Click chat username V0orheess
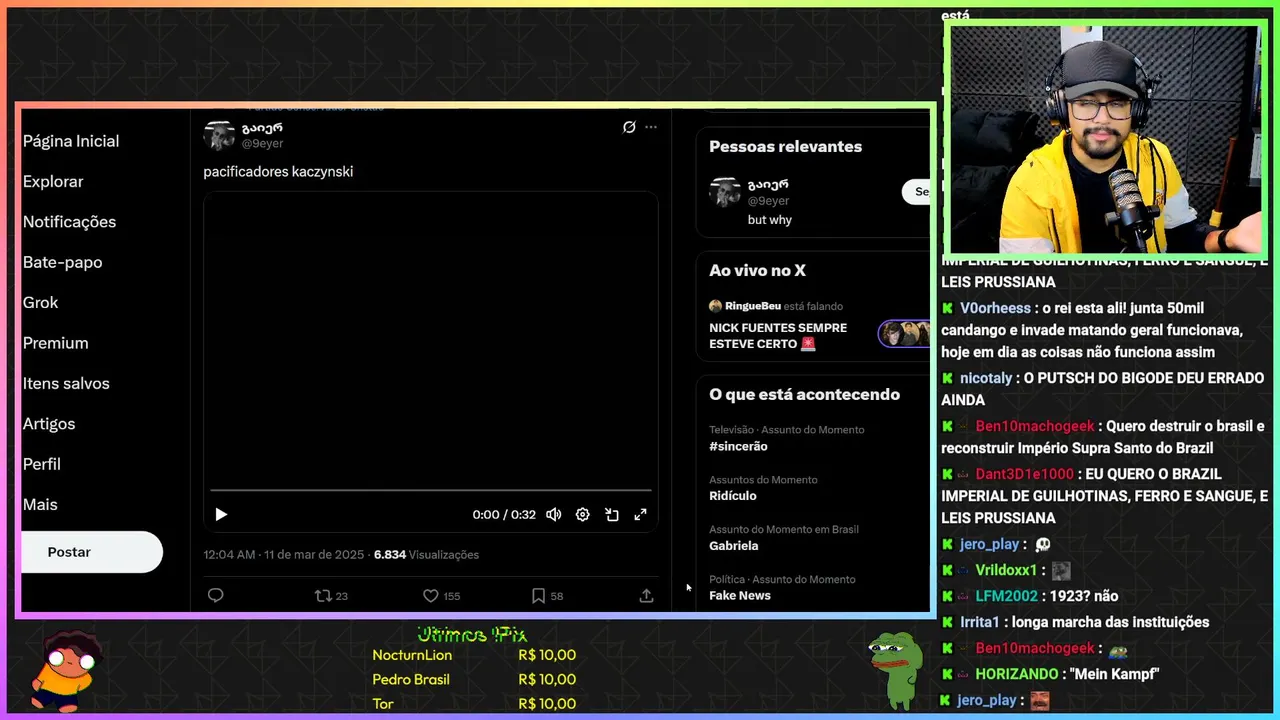This screenshot has width=1280, height=720. [995, 308]
